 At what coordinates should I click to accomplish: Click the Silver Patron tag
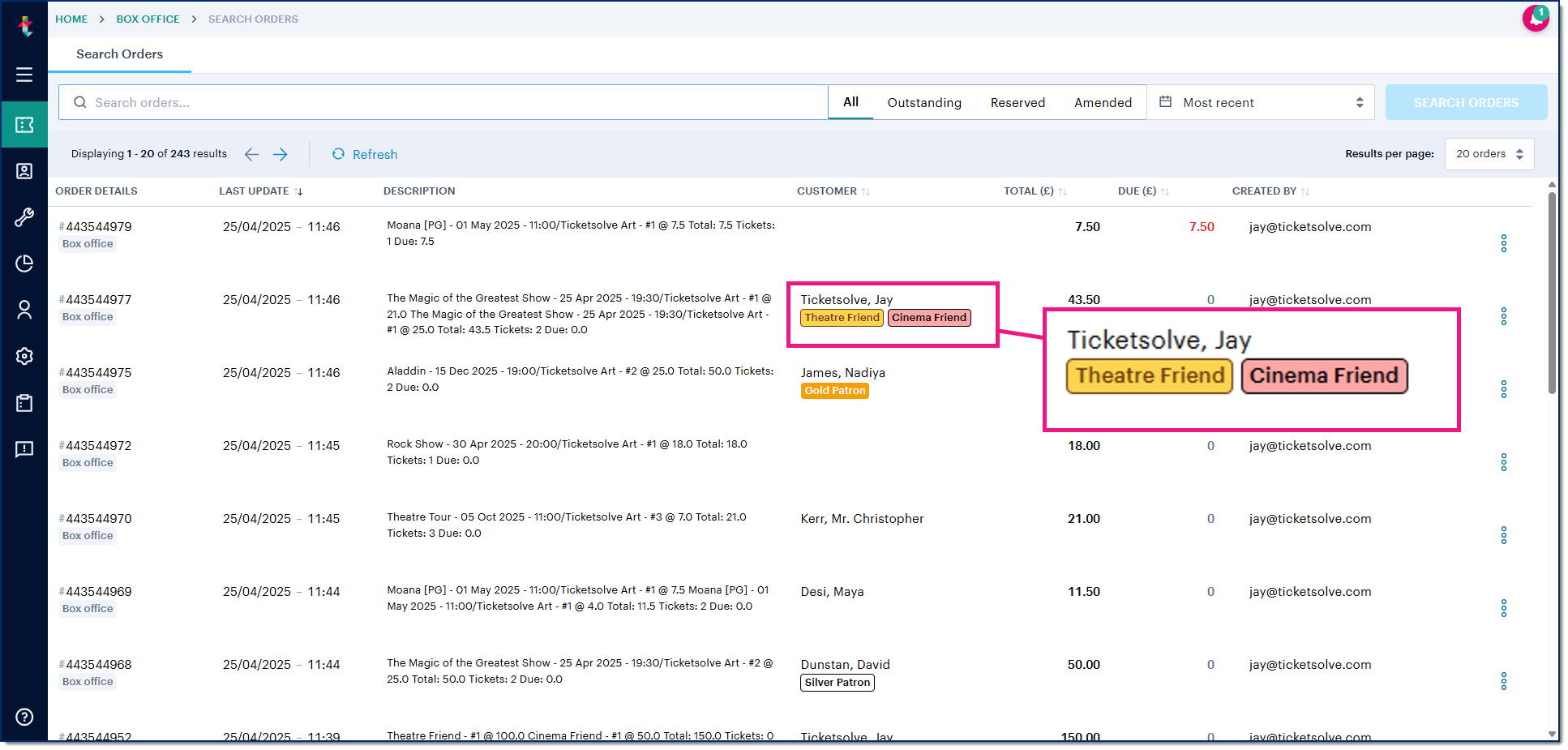838,683
